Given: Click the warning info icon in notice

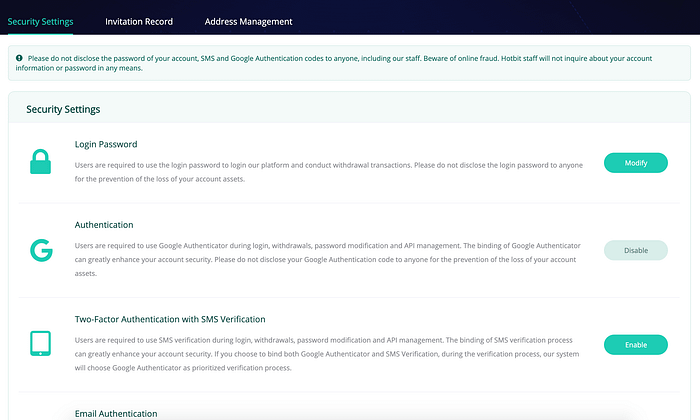Looking at the screenshot, I should (19, 58).
